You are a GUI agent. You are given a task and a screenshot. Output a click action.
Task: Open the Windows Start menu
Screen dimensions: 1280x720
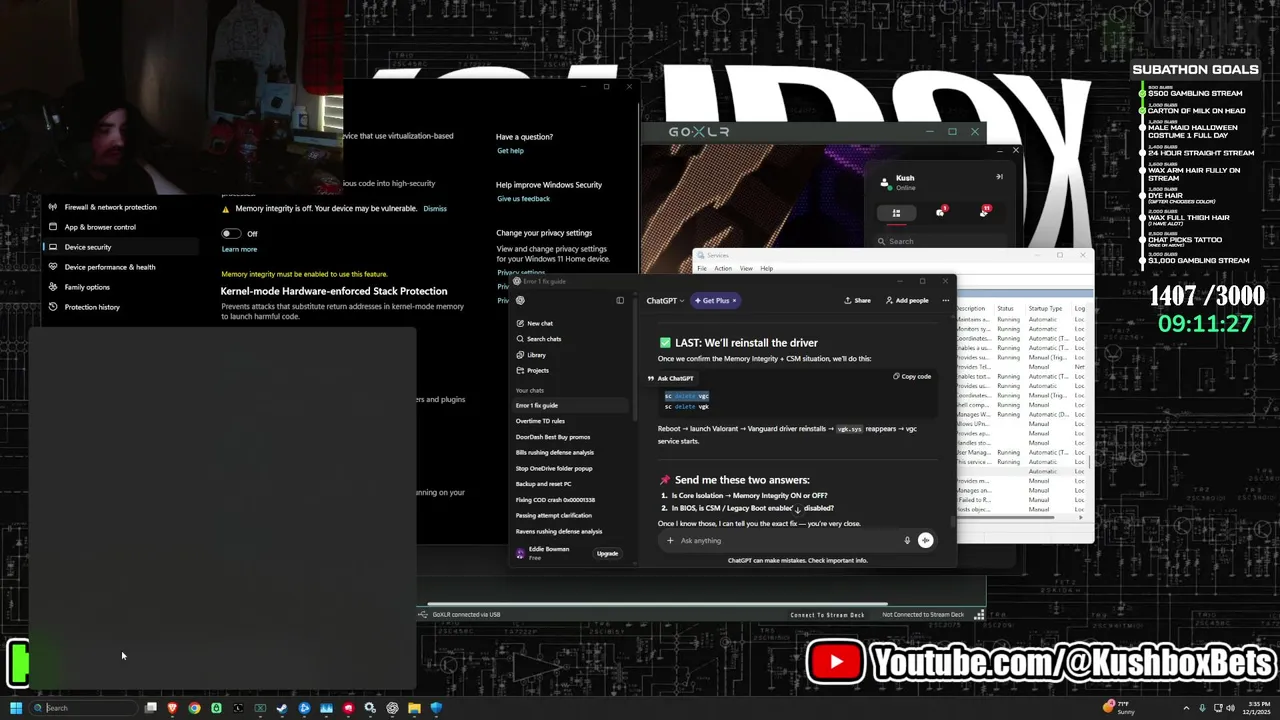tap(15, 708)
